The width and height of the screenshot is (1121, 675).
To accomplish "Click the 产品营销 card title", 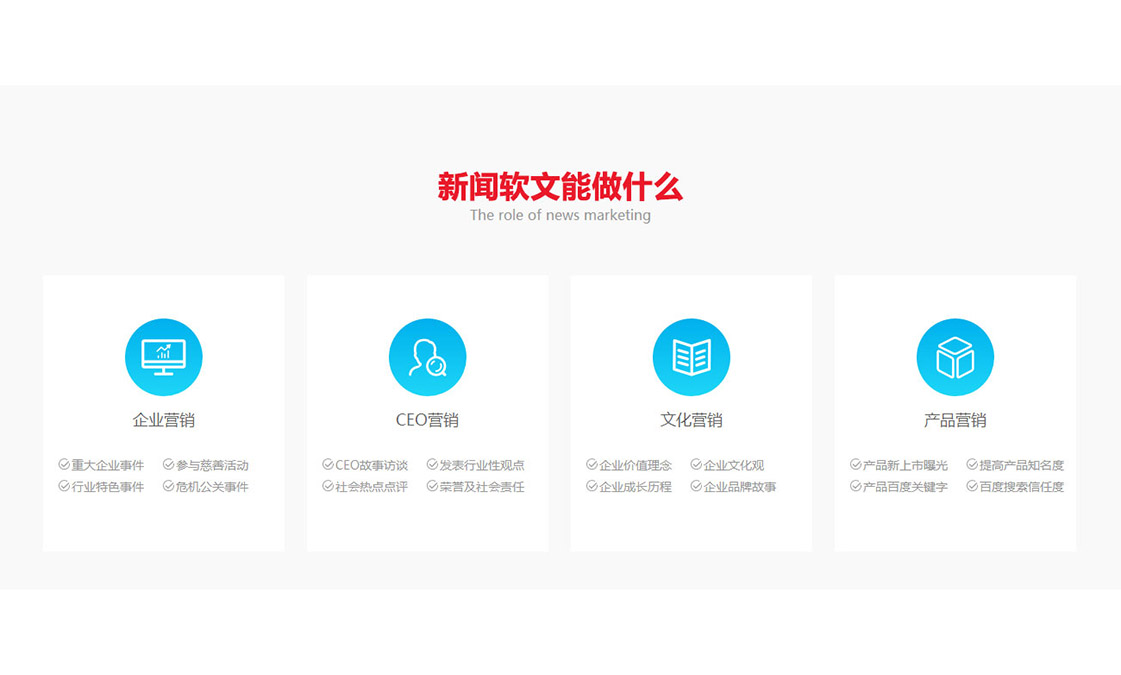I will click(955, 420).
